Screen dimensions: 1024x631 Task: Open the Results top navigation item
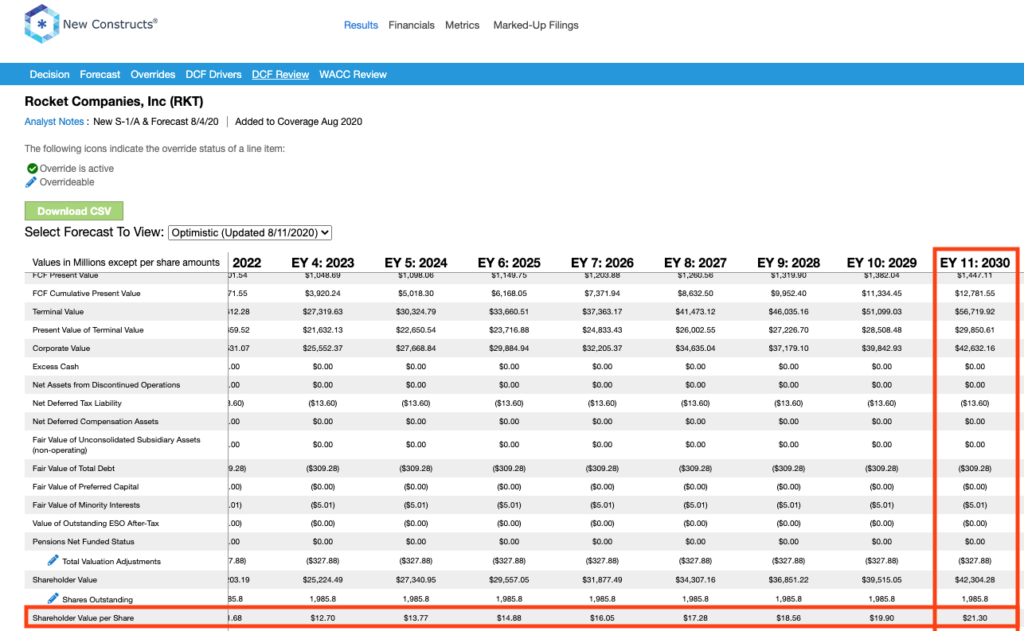coord(360,25)
